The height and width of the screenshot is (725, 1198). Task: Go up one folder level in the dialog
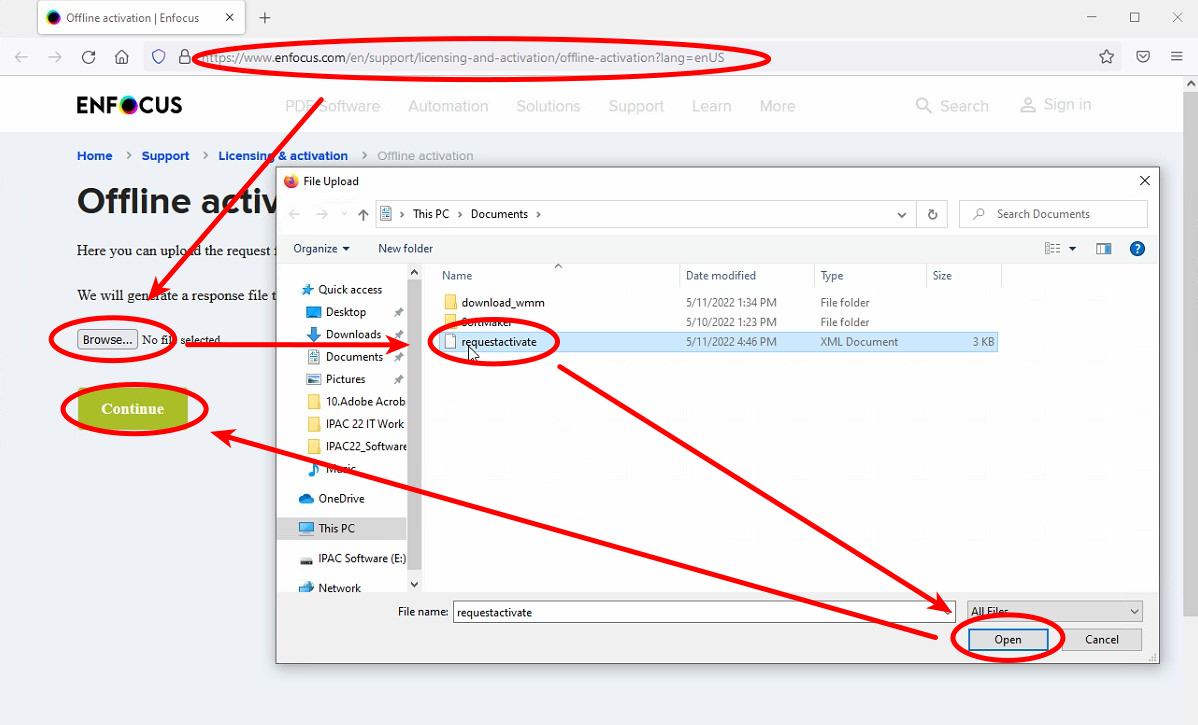[x=363, y=214]
